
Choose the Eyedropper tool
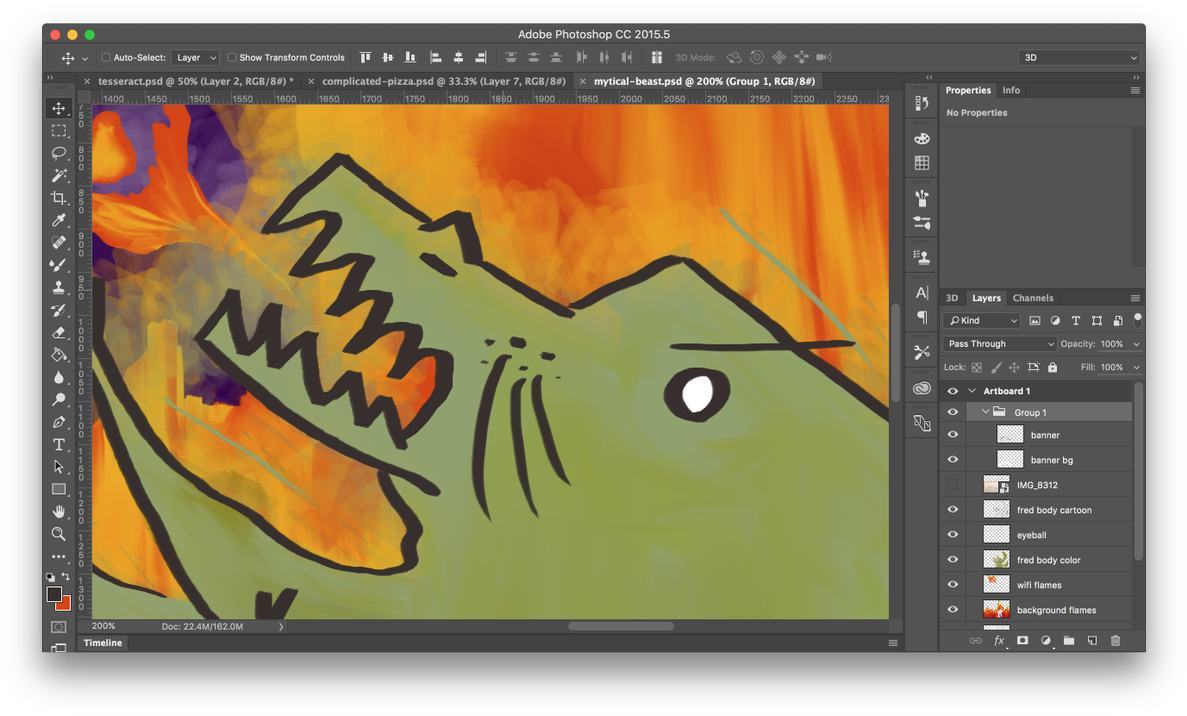coord(58,220)
